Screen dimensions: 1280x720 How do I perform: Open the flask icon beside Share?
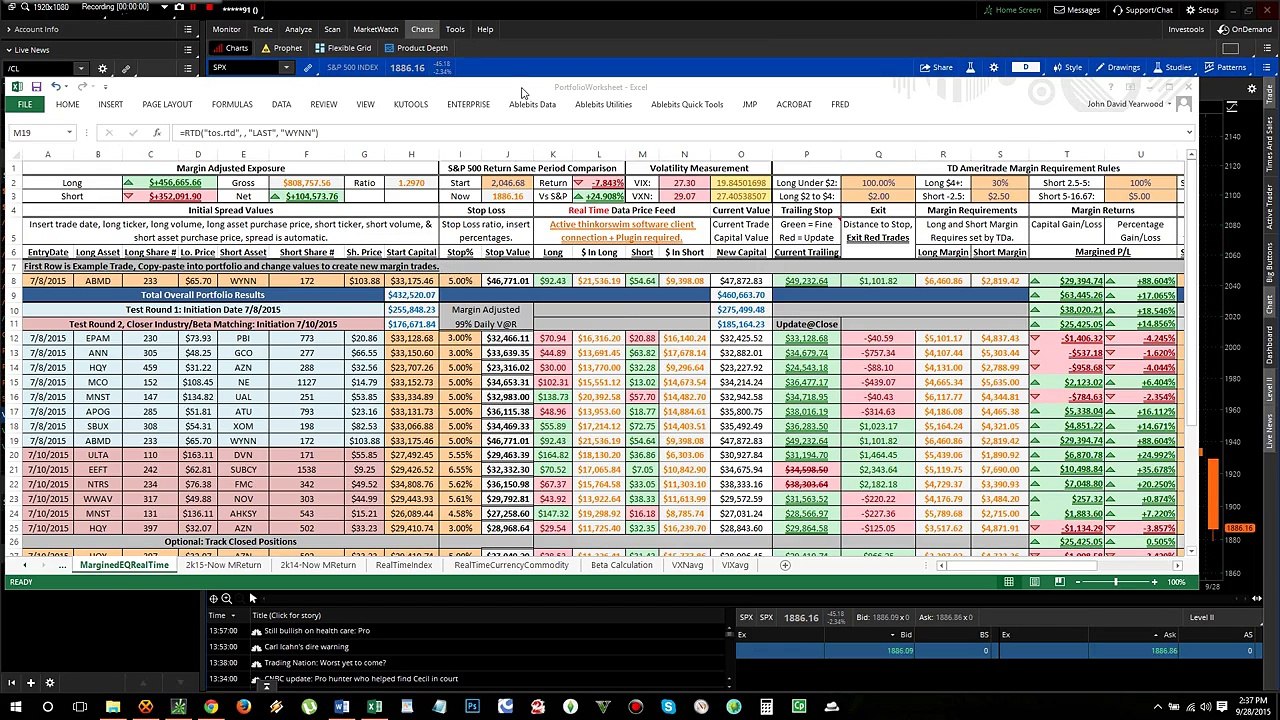click(970, 67)
